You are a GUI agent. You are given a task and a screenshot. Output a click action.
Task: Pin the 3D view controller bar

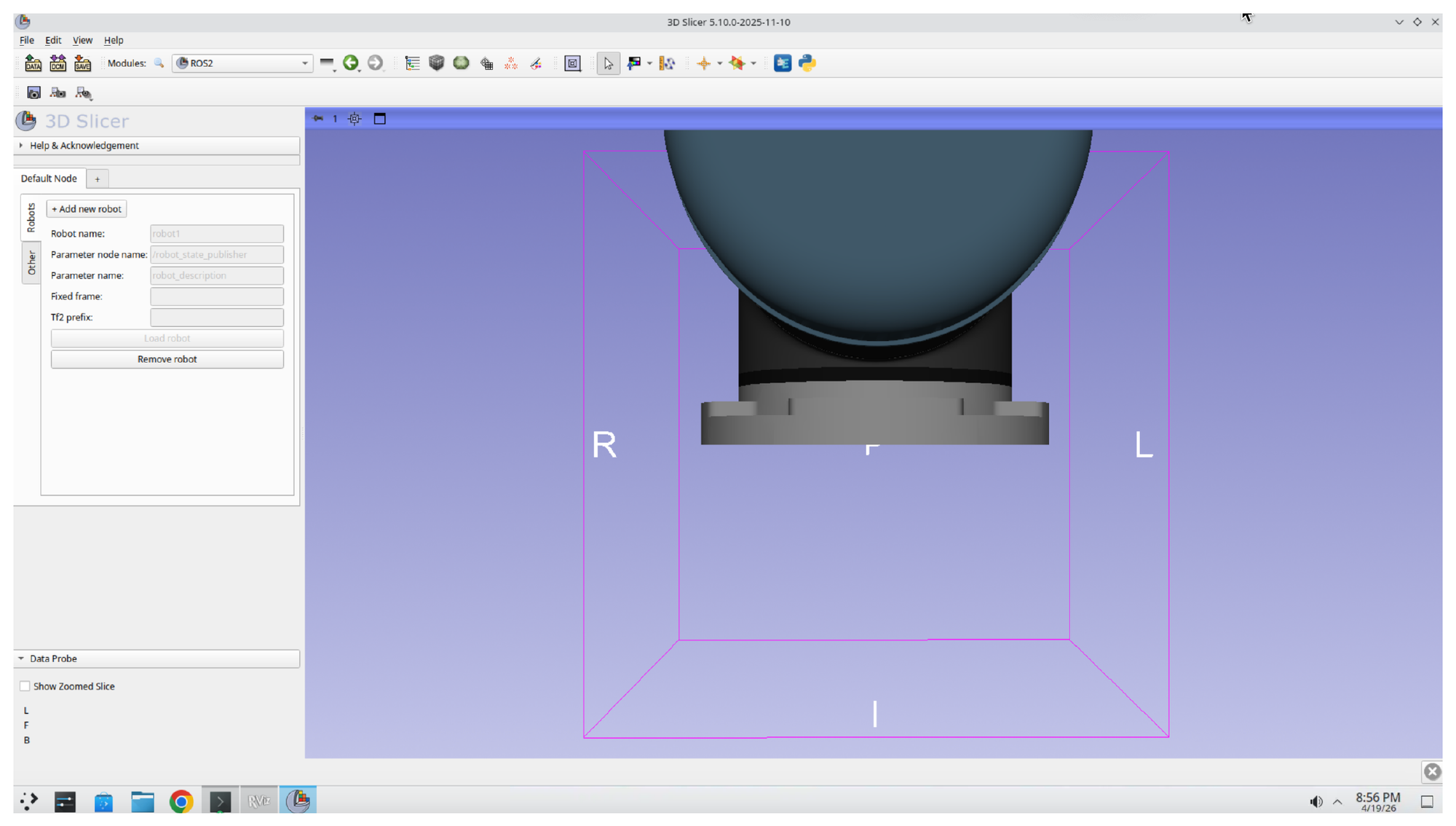click(317, 118)
